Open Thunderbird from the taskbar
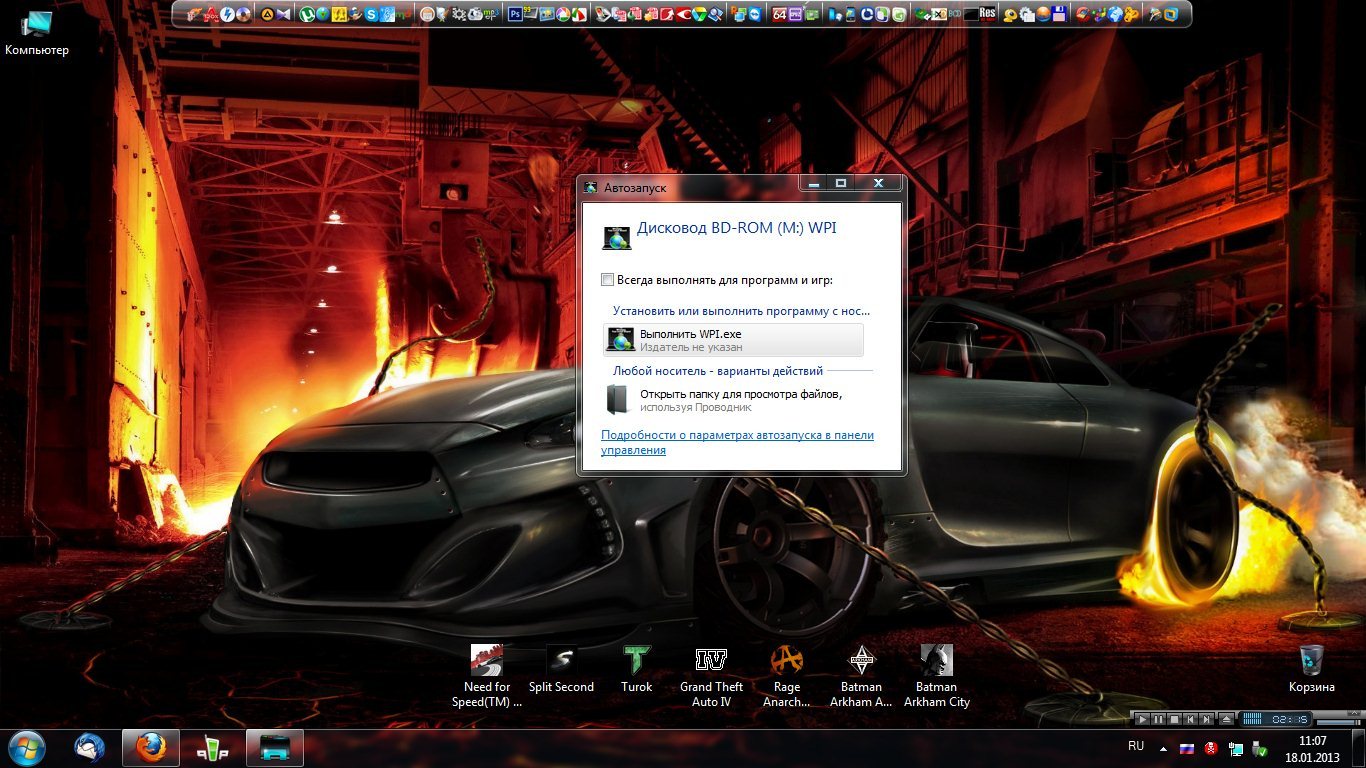 pos(90,748)
